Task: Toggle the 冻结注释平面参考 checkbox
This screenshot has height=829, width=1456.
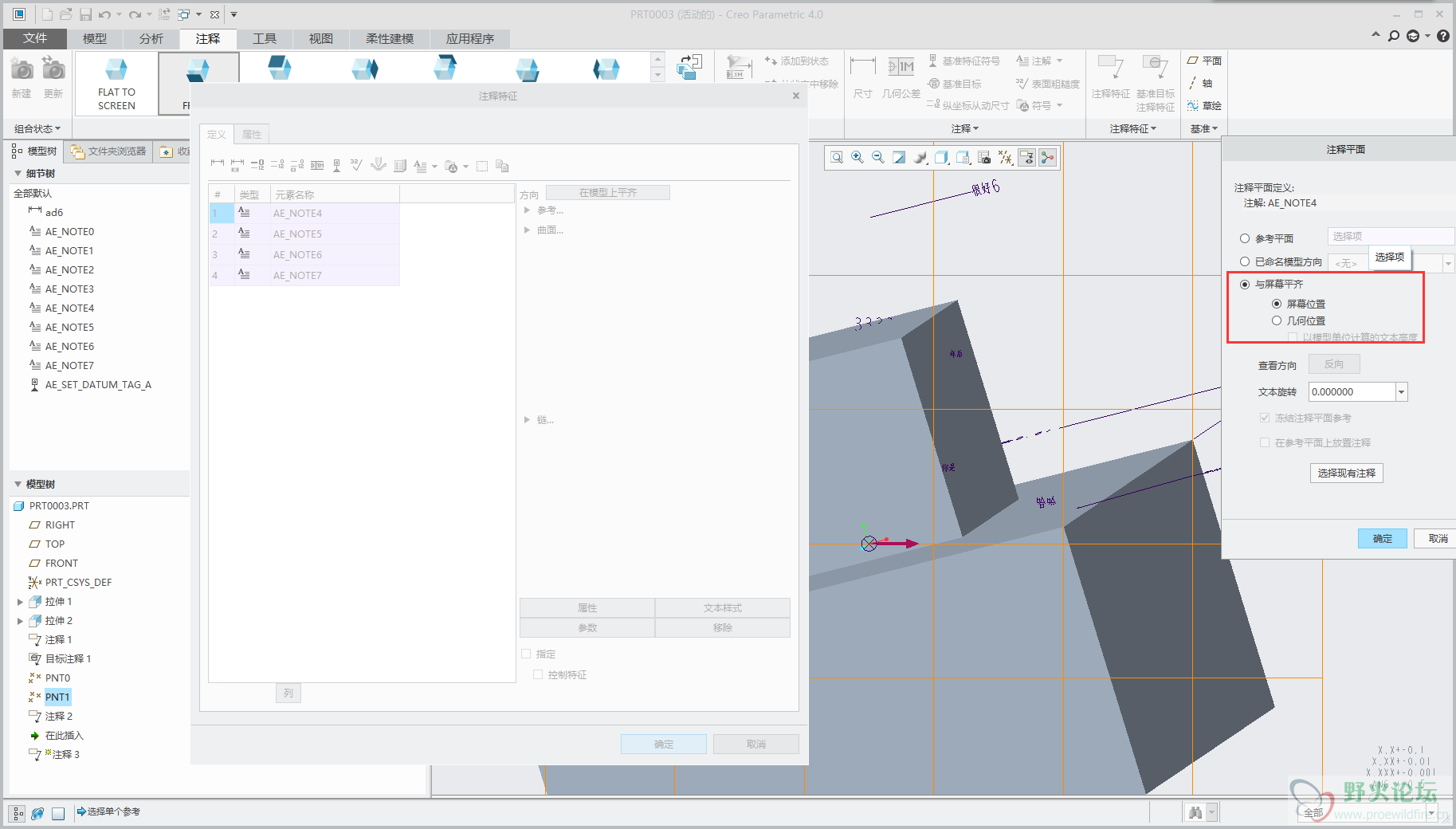Action: [x=1265, y=418]
